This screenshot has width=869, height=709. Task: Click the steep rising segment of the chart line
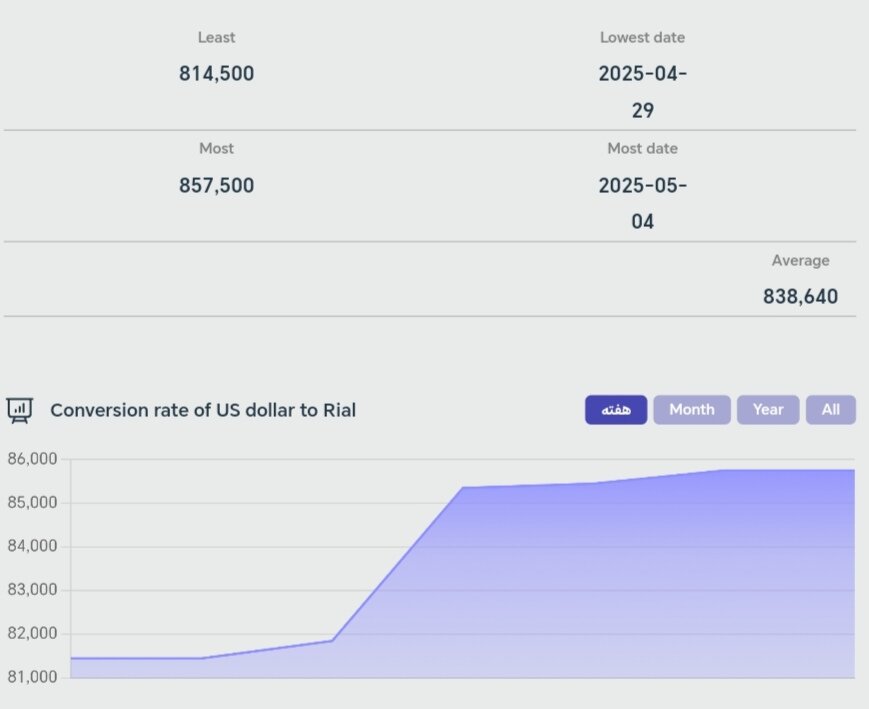[x=396, y=563]
